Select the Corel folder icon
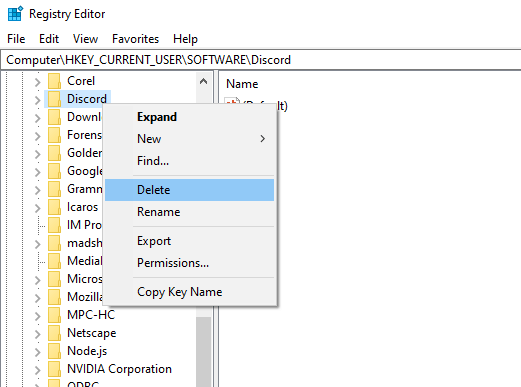This screenshot has width=521, height=387. [54, 81]
